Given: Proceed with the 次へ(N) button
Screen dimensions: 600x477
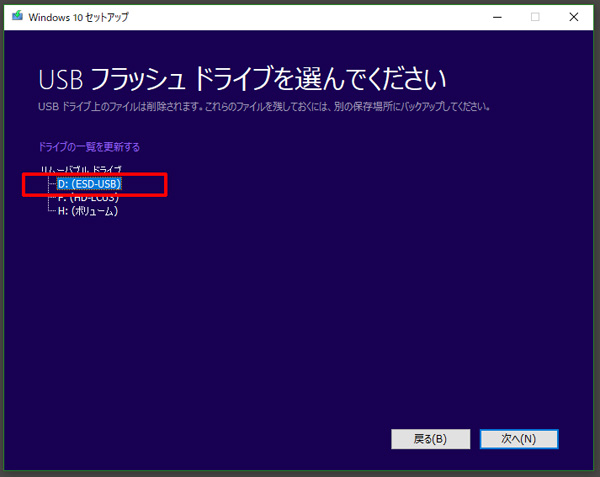Looking at the screenshot, I should (x=519, y=439).
